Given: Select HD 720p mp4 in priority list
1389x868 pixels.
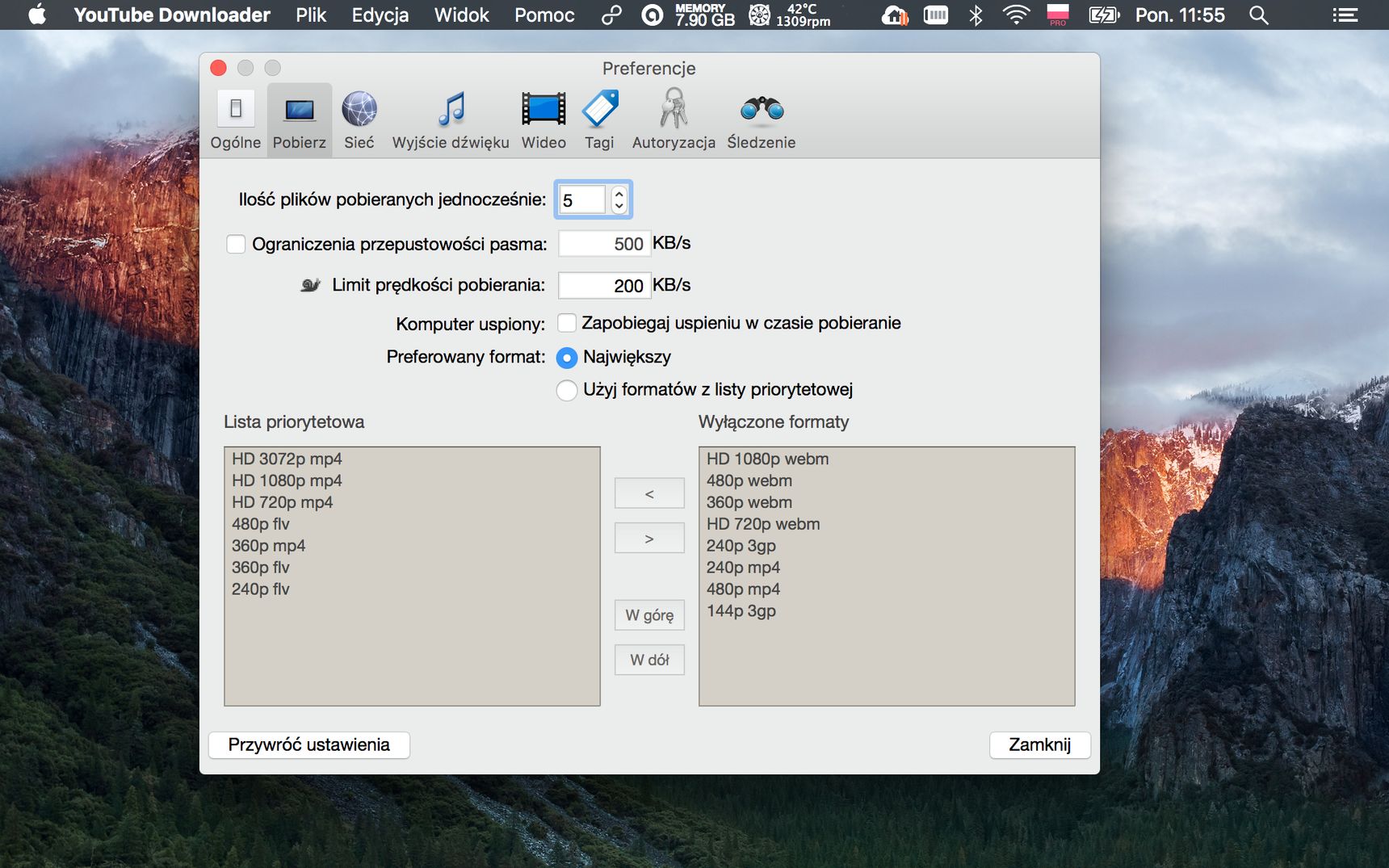Looking at the screenshot, I should (412, 502).
